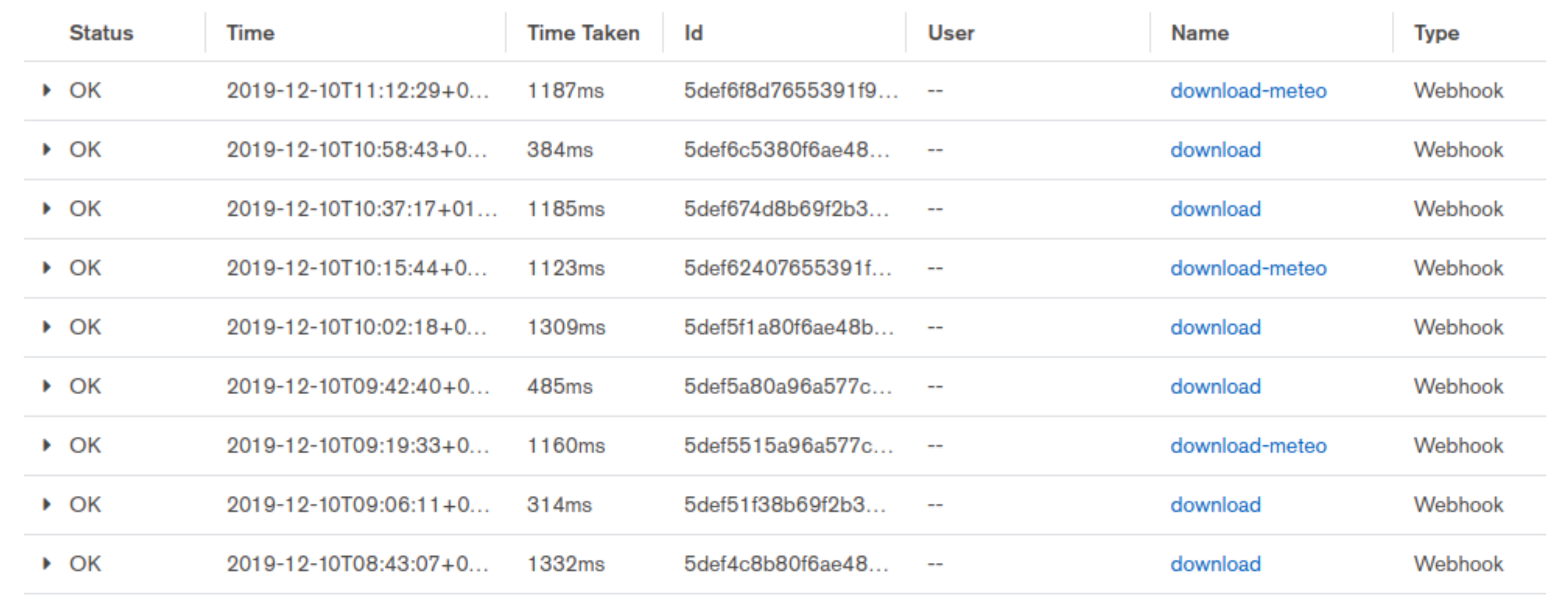Open download-meteo link taking 1160ms
Viewport: 1568px width, 610px height.
click(x=1248, y=446)
